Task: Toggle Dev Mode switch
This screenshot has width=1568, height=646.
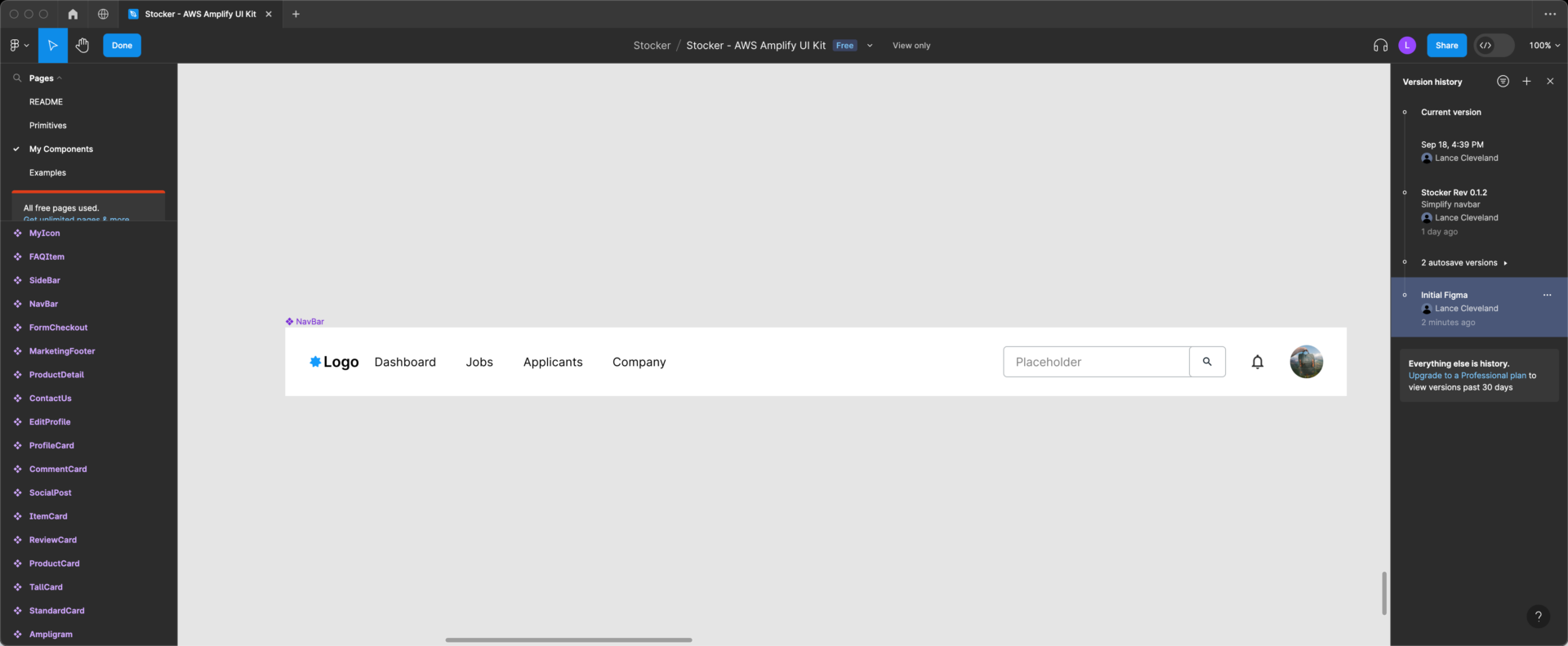Action: pyautogui.click(x=1494, y=46)
